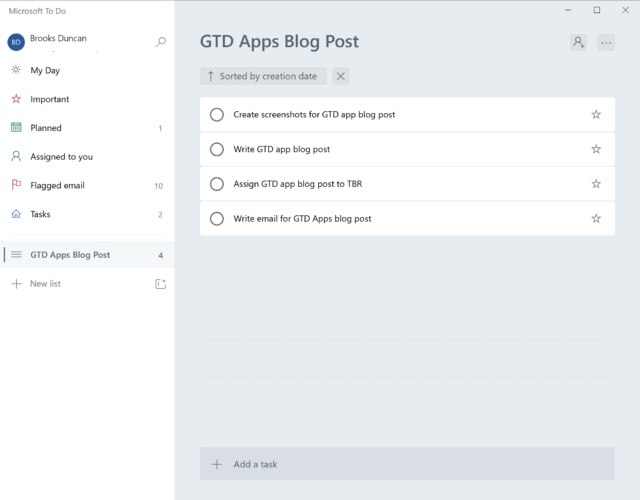The height and width of the screenshot is (500, 640).
Task: Open the share list person icon
Action: tap(578, 42)
